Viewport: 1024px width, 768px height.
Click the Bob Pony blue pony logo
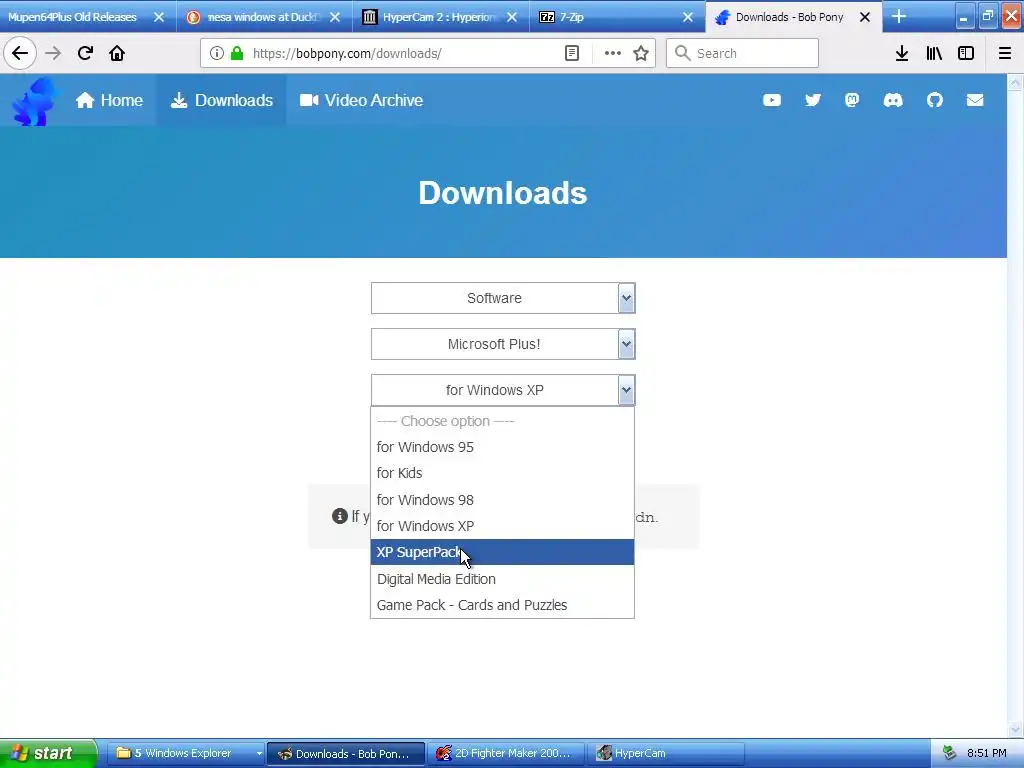click(35, 101)
